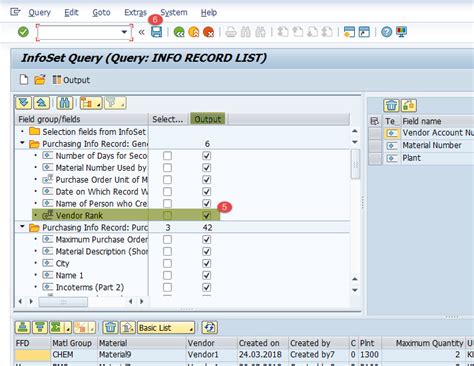Click the menu icon left of Query
Viewport: 474px width, 366px height.
(x=15, y=12)
